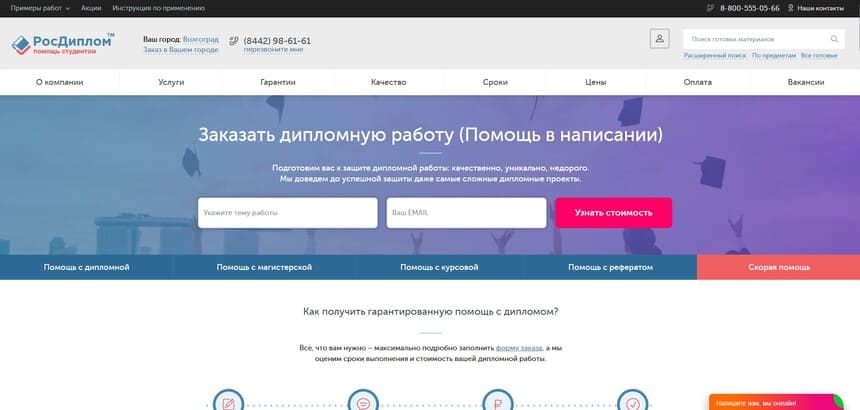Click the phone icon next to 8-800-555-05-66
The width and height of the screenshot is (860, 410).
(710, 8)
